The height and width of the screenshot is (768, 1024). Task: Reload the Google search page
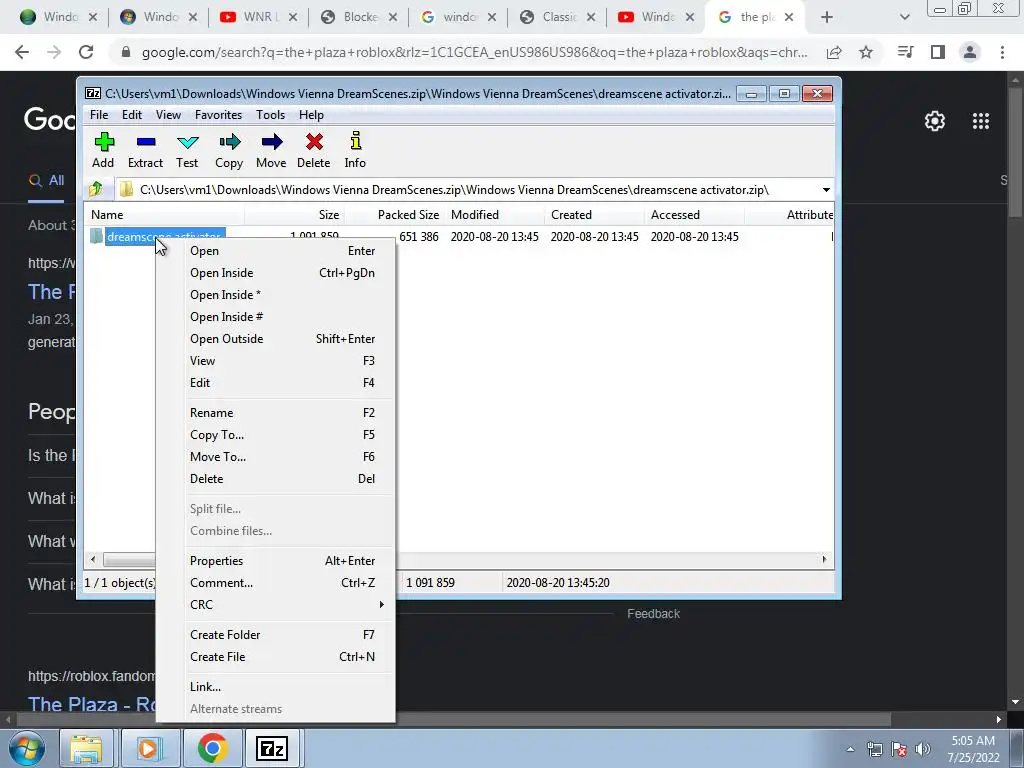point(86,52)
